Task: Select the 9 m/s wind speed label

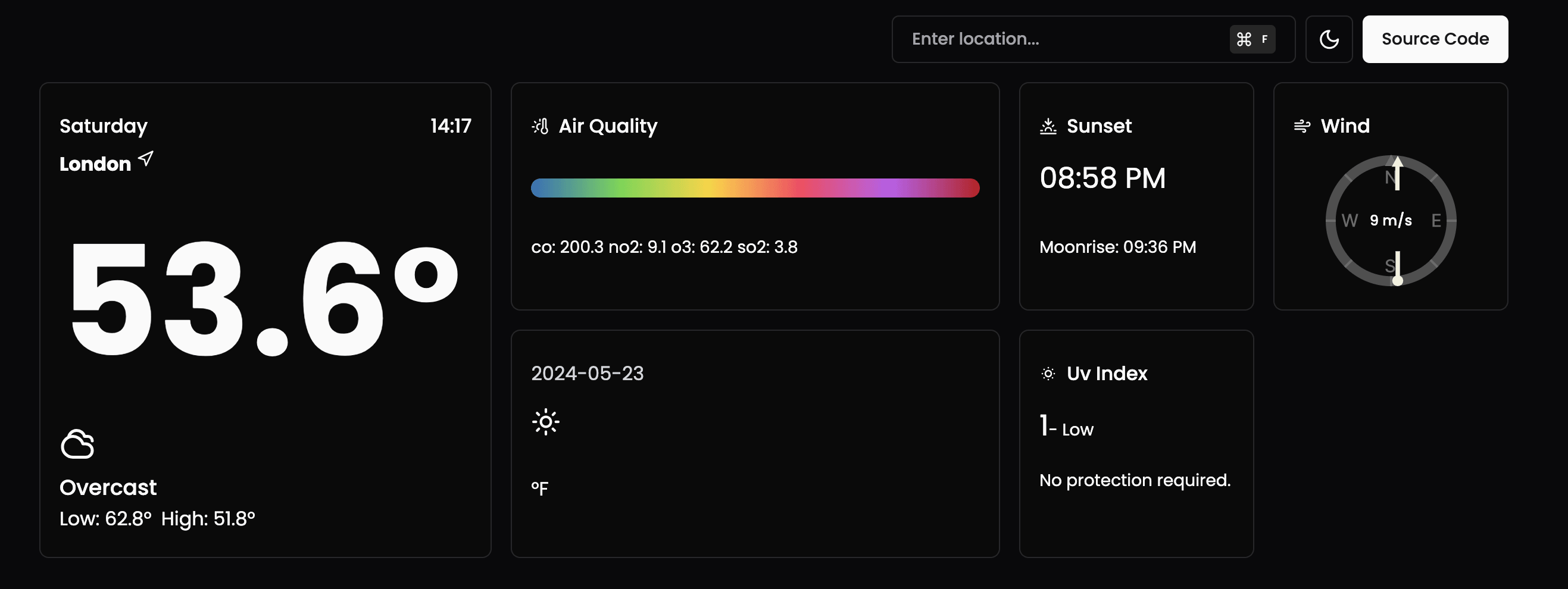Action: click(x=1390, y=220)
